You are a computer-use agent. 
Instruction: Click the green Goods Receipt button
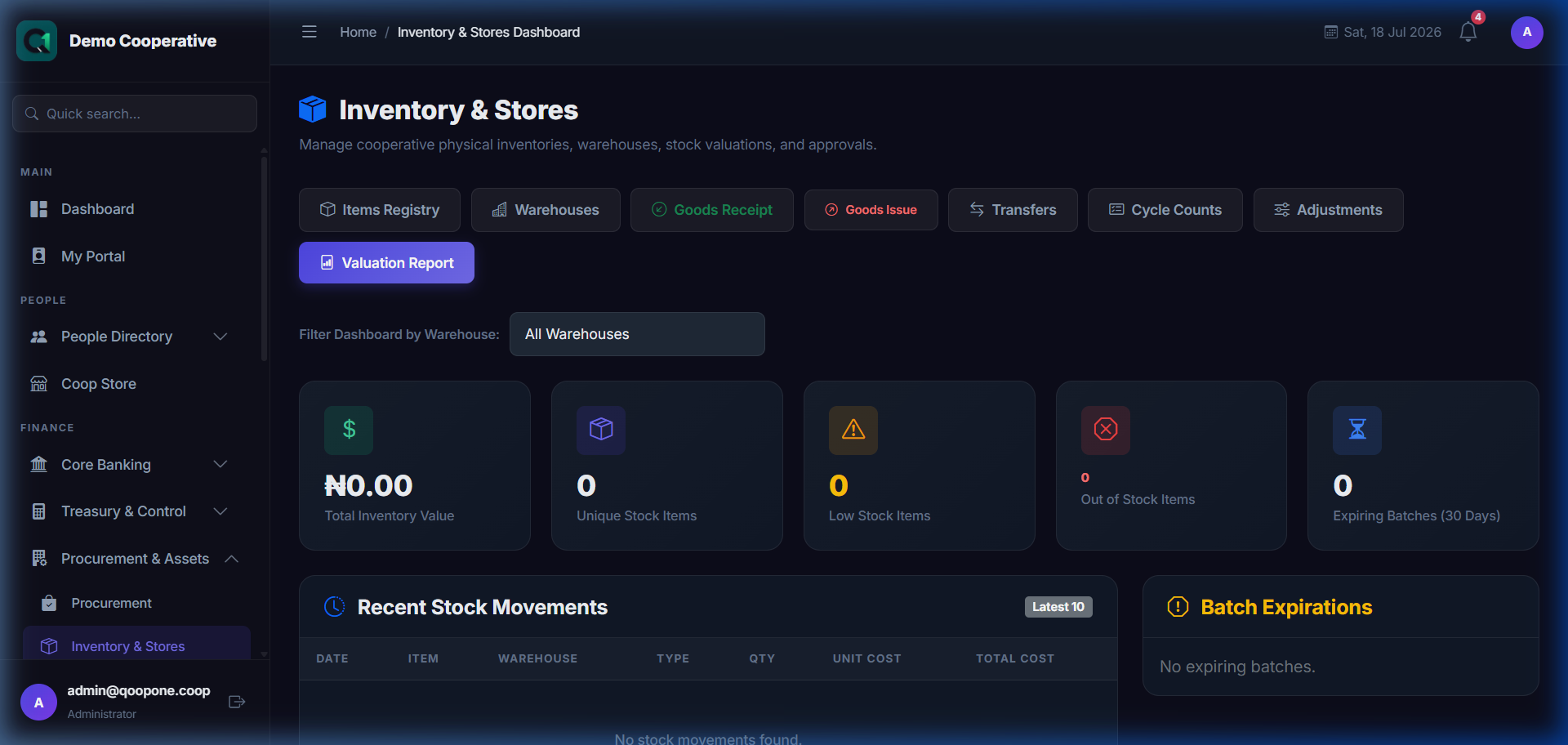click(x=712, y=210)
